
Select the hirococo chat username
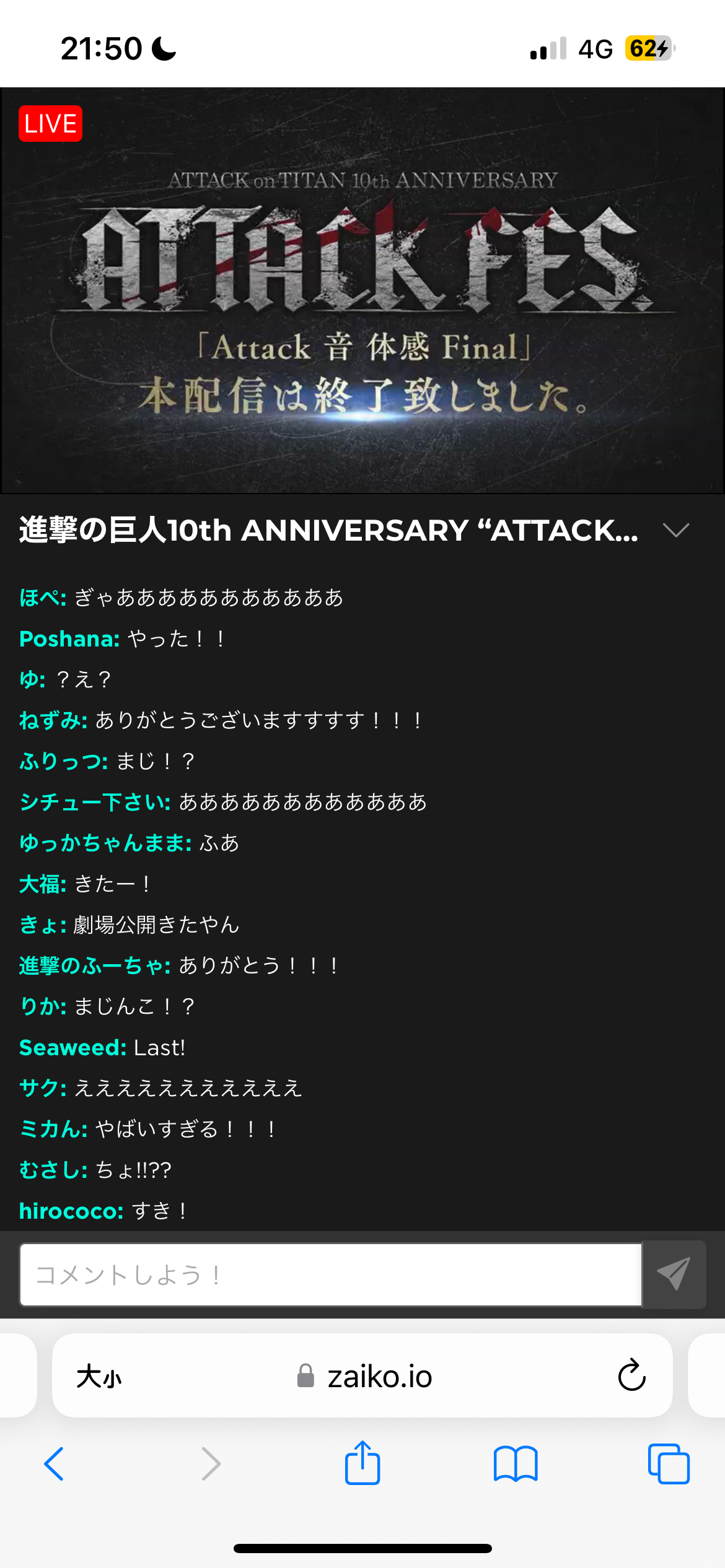point(71,1211)
